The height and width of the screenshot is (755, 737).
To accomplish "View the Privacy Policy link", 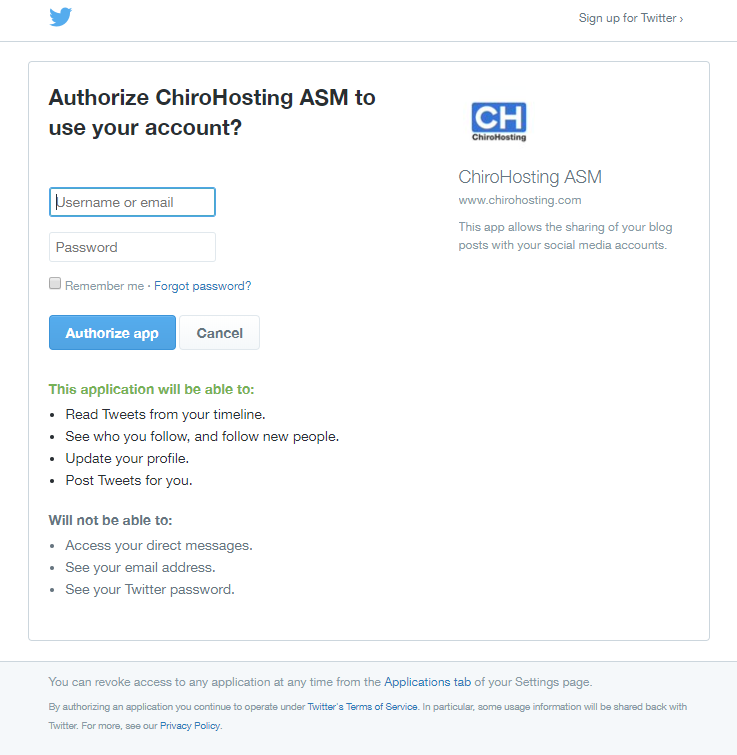I will 189,726.
